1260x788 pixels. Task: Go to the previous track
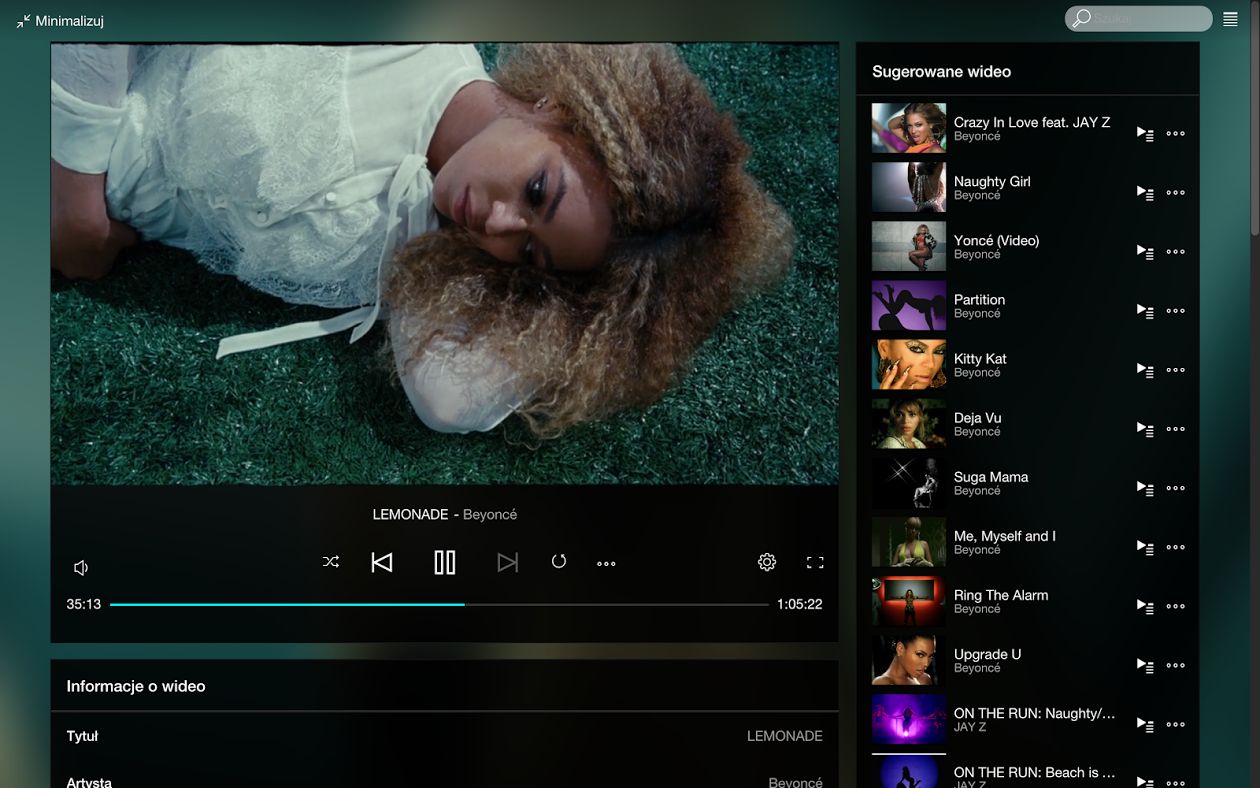tap(382, 563)
